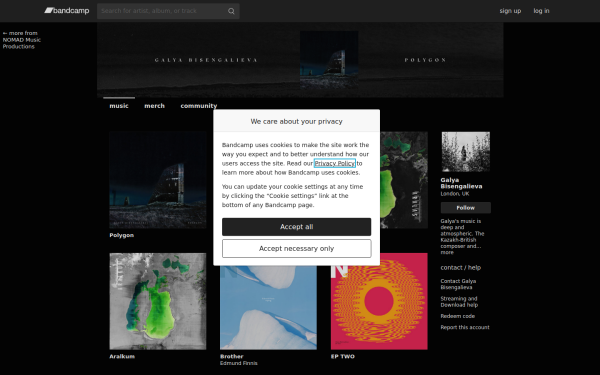The image size is (600, 375).
Task: Open the Brother album cover
Action: [268, 308]
